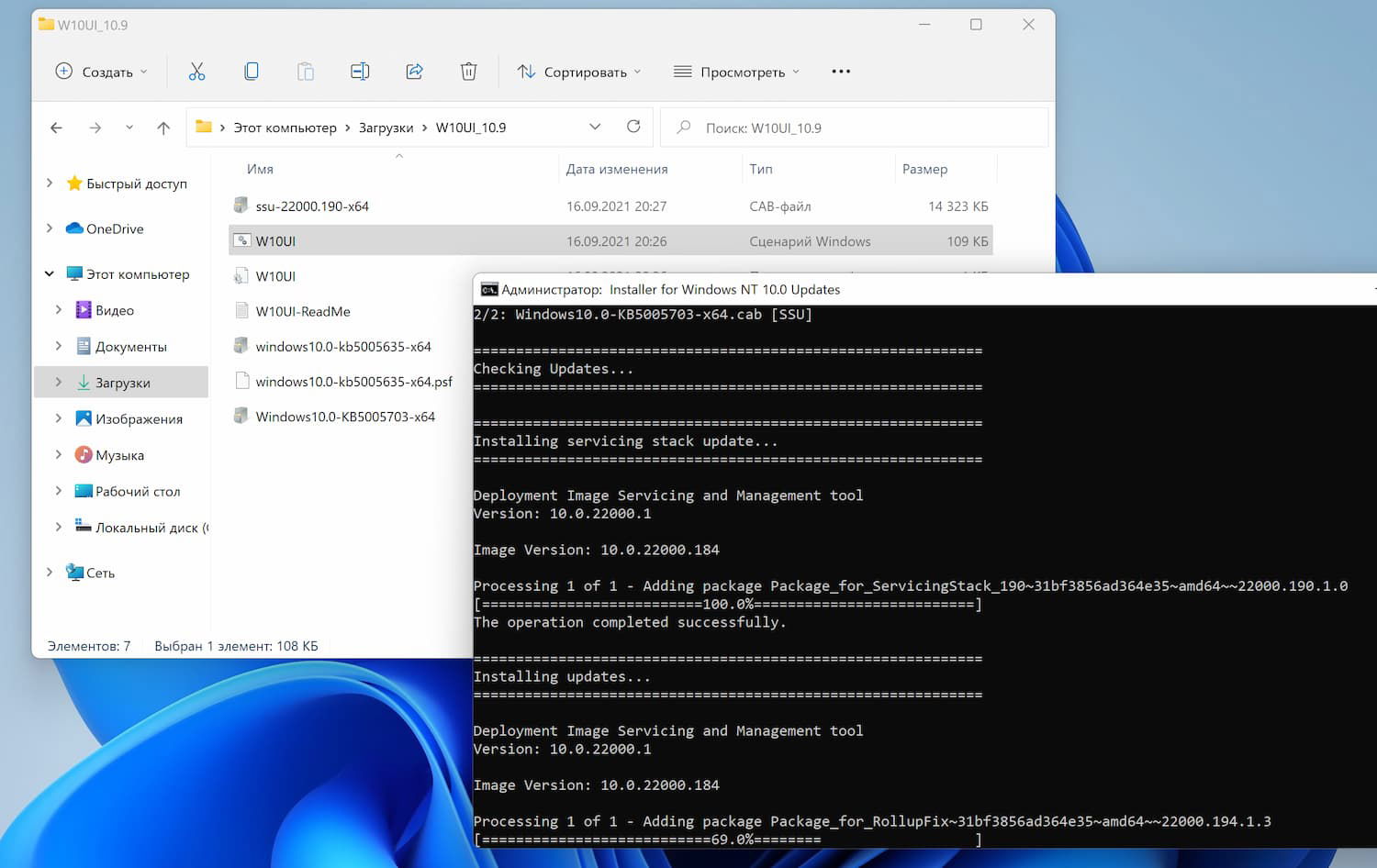The width and height of the screenshot is (1377, 868).
Task: Click the Delete trash icon in Explorer toolbar
Action: point(468,72)
